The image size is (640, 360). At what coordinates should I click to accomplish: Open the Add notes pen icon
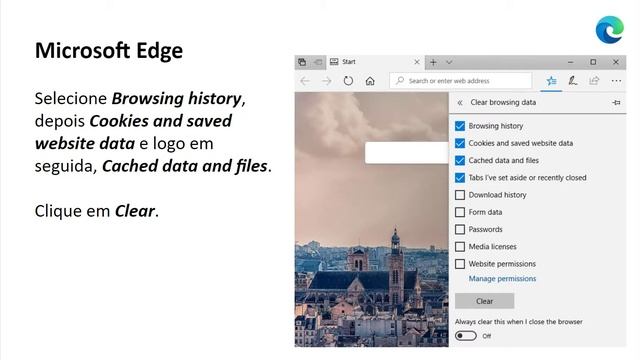pyautogui.click(x=573, y=81)
